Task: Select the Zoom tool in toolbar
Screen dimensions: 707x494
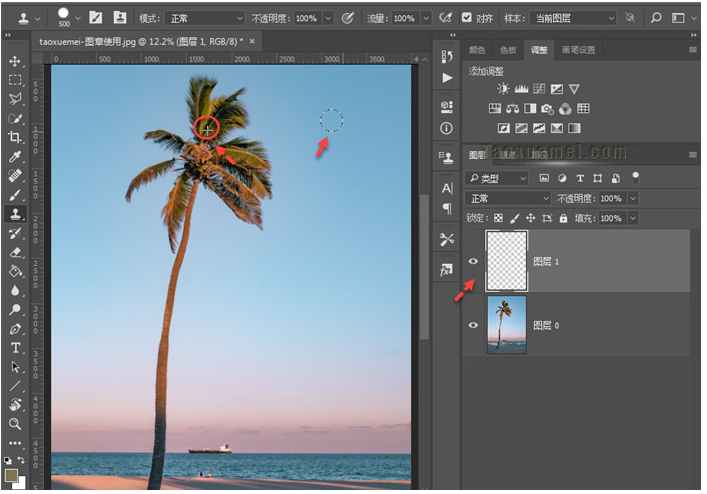Action: click(x=15, y=424)
